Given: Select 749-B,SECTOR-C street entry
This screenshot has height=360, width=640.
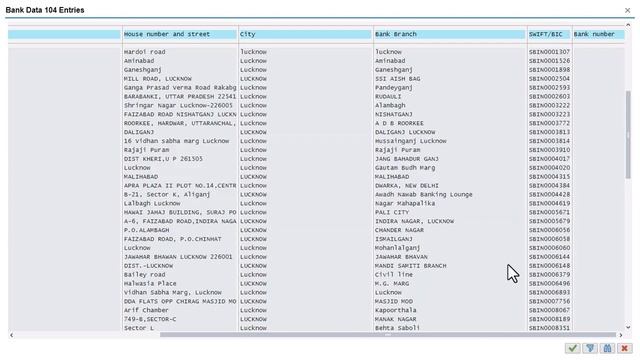Looking at the screenshot, I should 150,319.
